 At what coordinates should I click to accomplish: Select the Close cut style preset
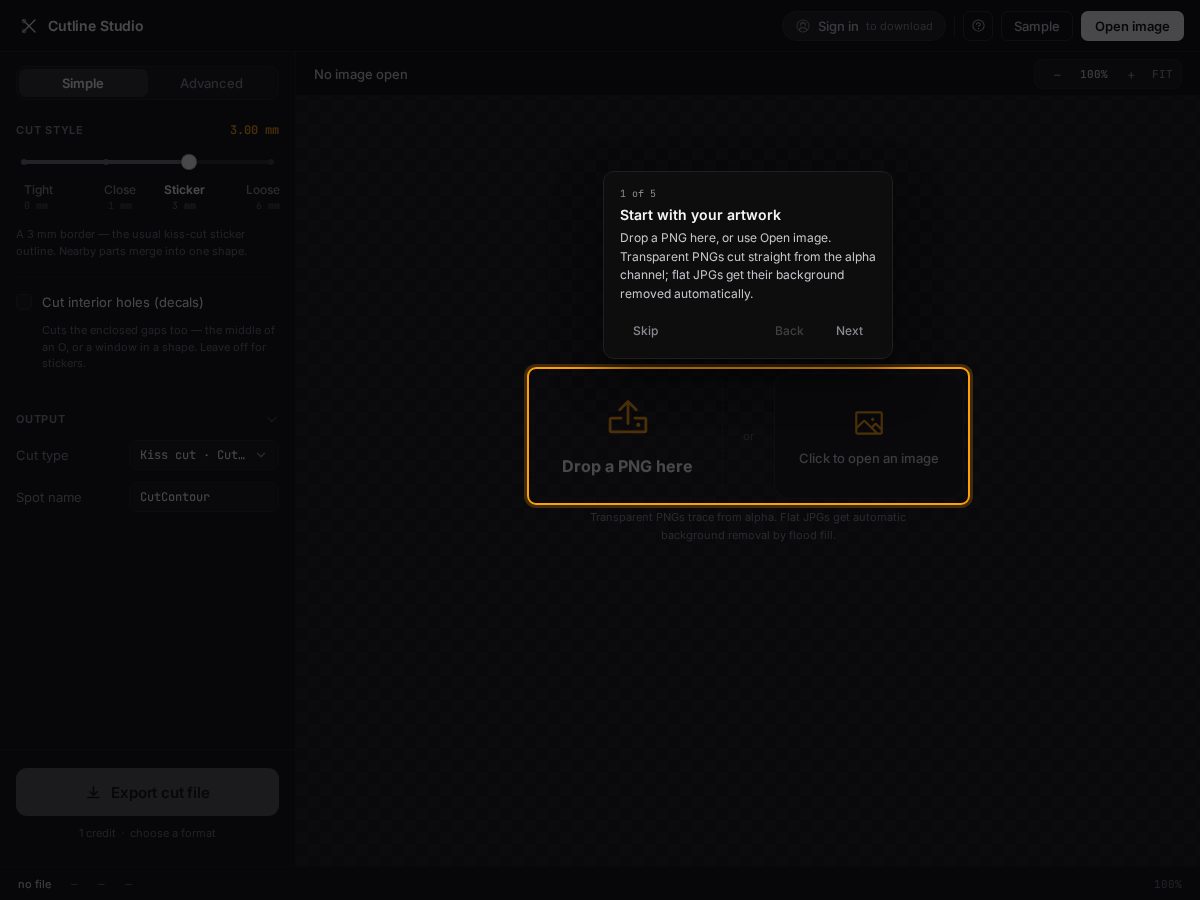(120, 196)
